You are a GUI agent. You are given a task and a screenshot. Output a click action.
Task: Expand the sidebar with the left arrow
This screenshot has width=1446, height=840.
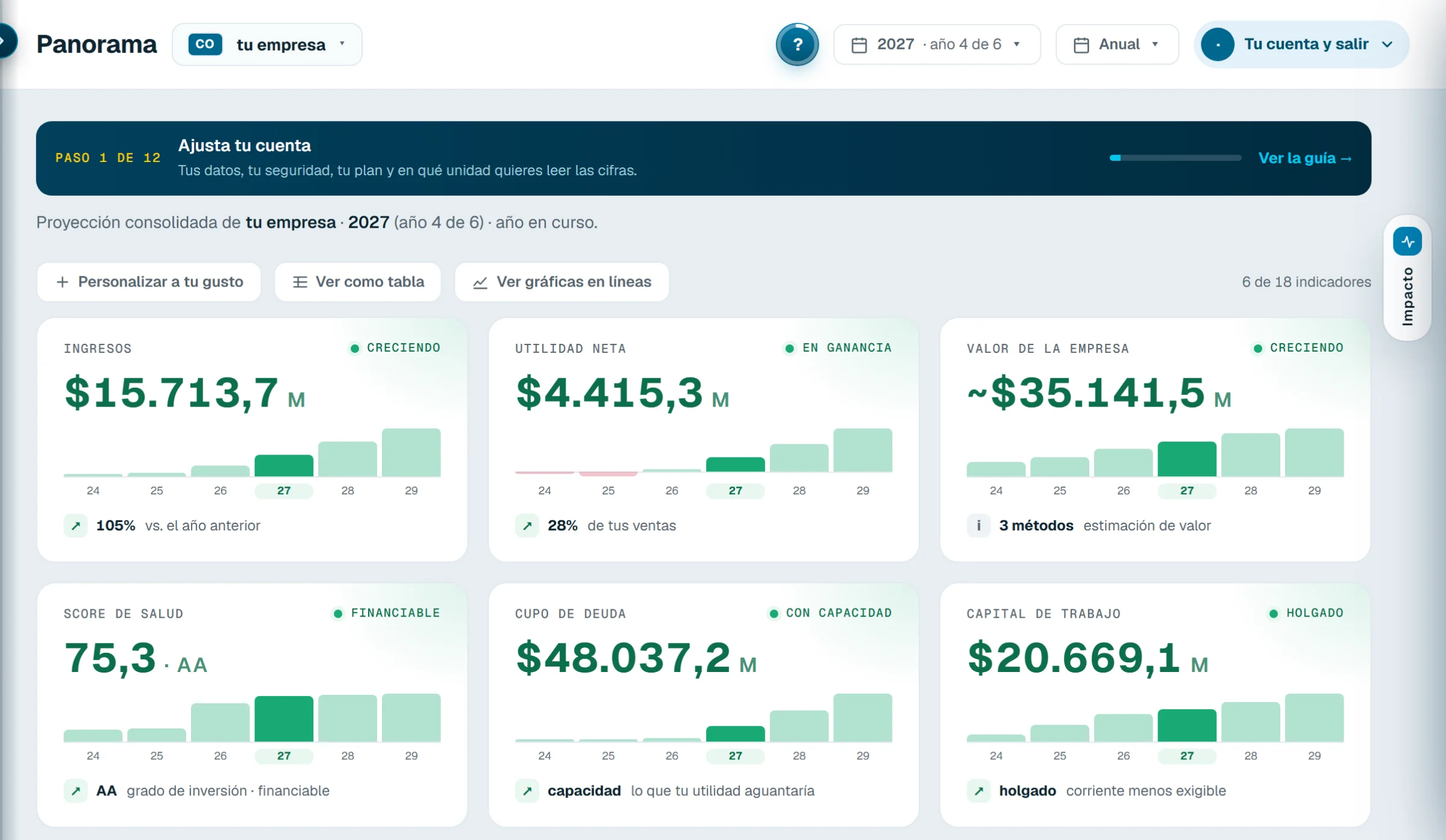pos(6,41)
